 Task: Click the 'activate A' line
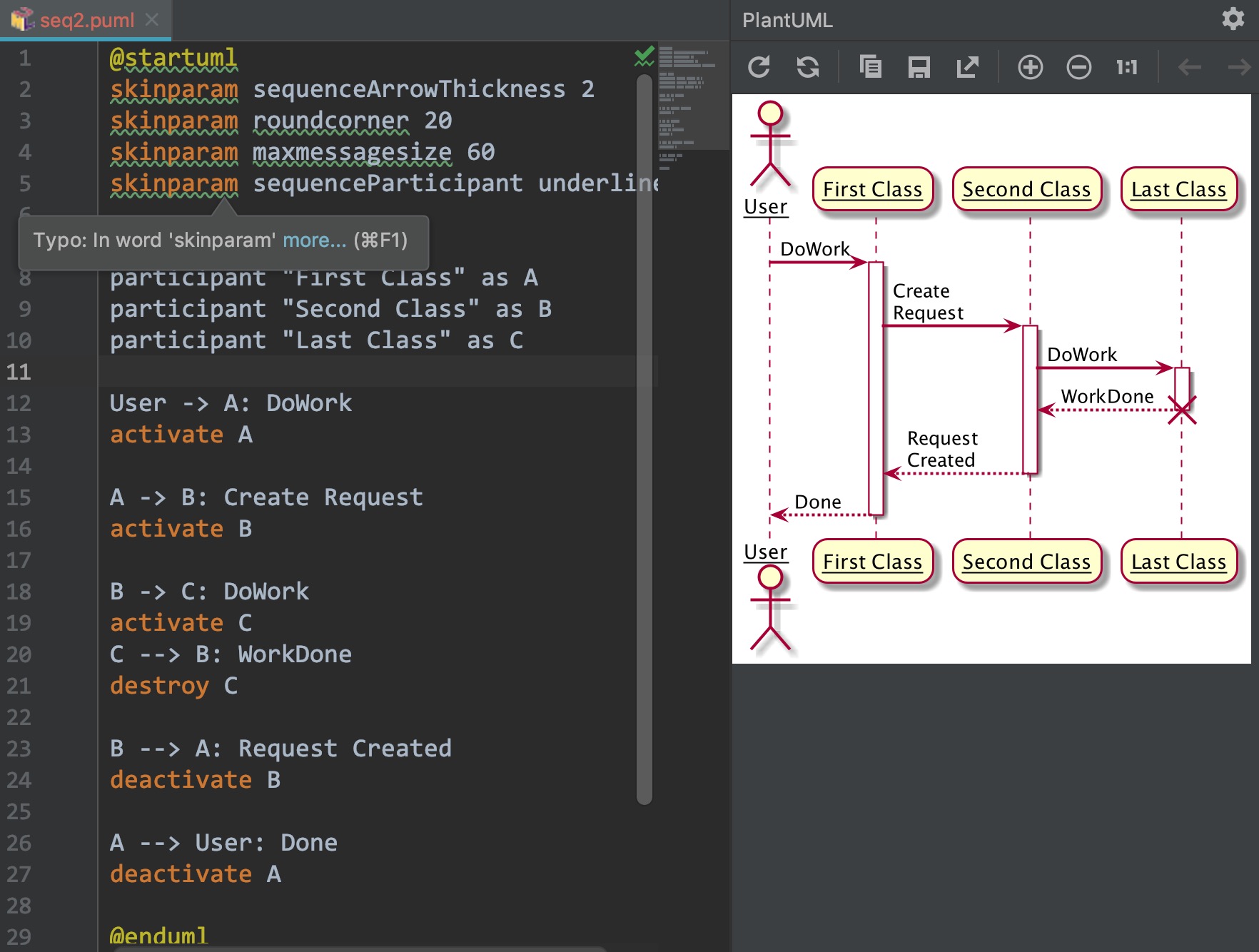[181, 435]
